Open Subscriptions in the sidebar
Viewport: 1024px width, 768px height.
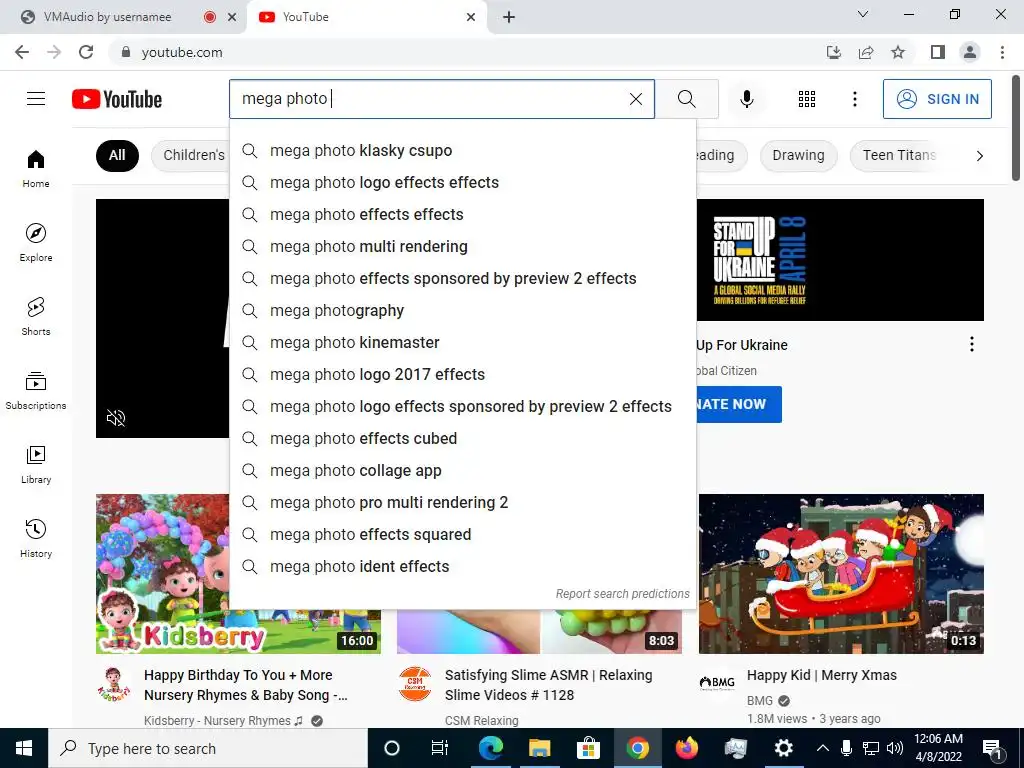click(x=36, y=390)
